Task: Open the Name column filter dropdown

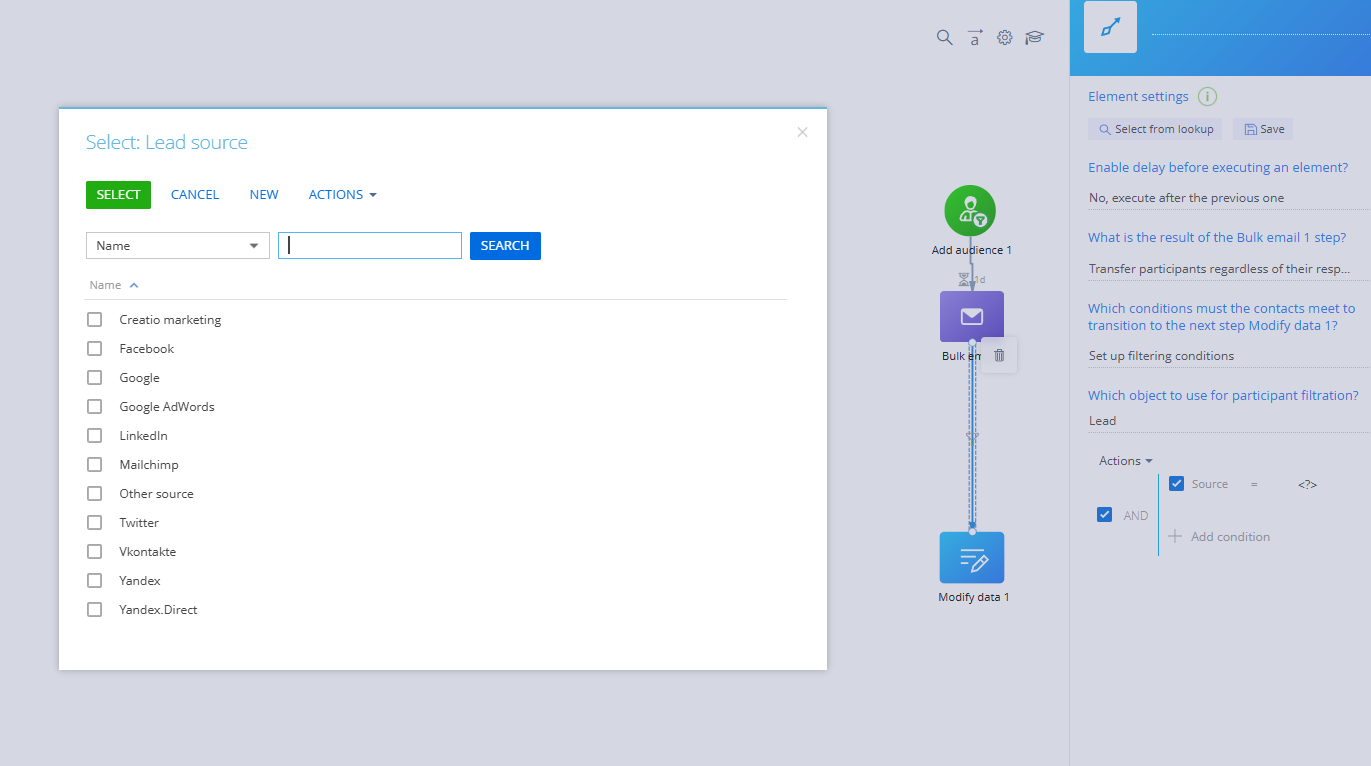Action: 178,246
